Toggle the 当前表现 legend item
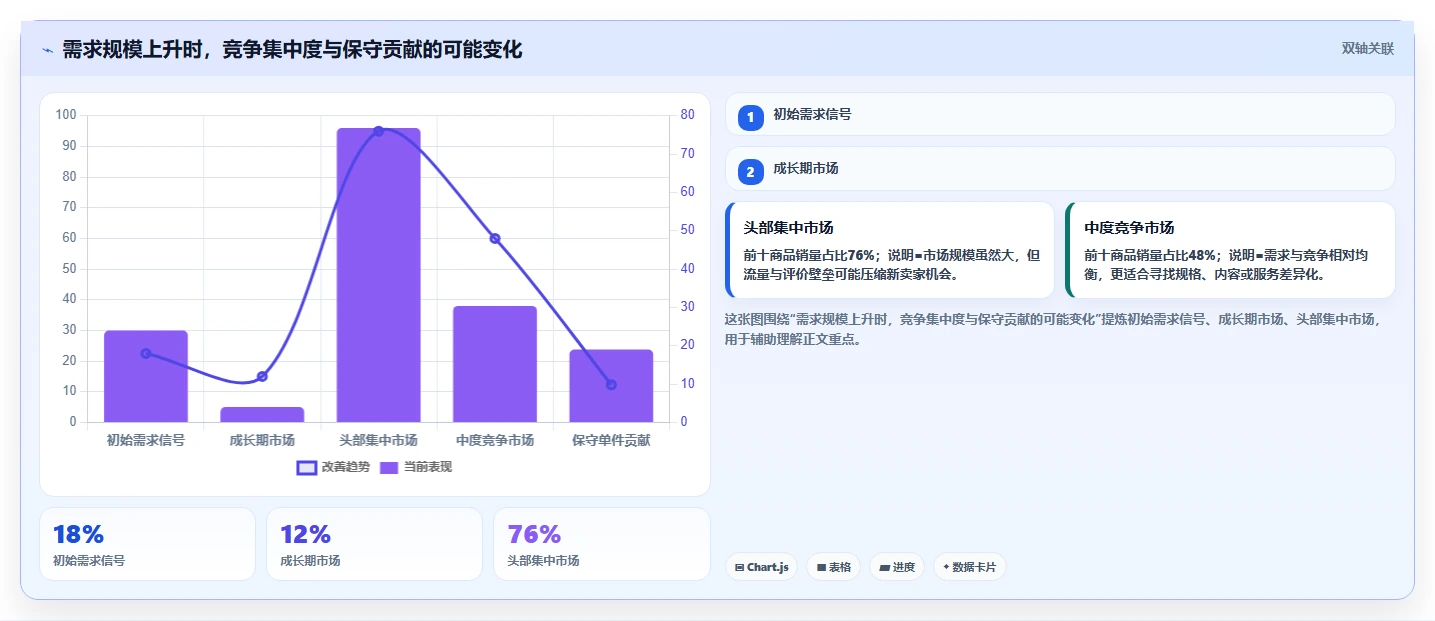 pos(415,467)
